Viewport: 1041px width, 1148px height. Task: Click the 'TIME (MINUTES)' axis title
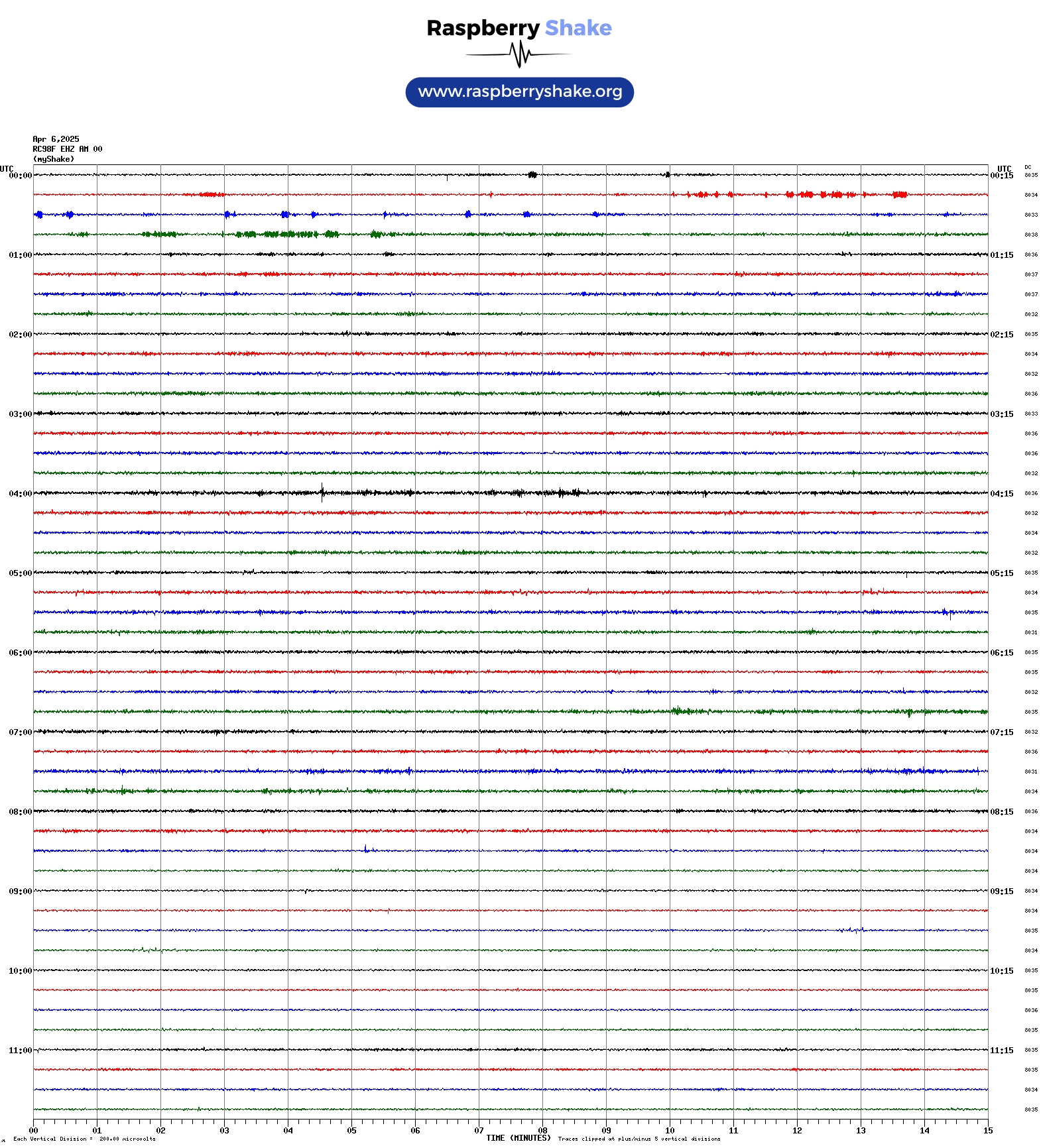click(x=519, y=1138)
